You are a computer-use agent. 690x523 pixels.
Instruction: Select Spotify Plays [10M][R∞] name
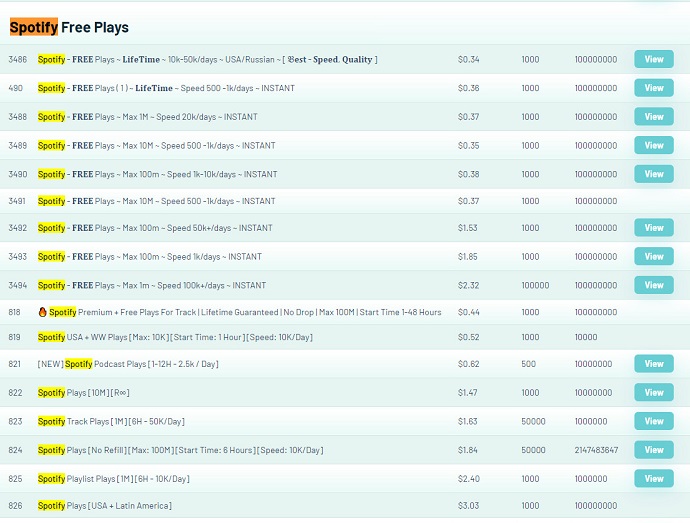pos(84,393)
